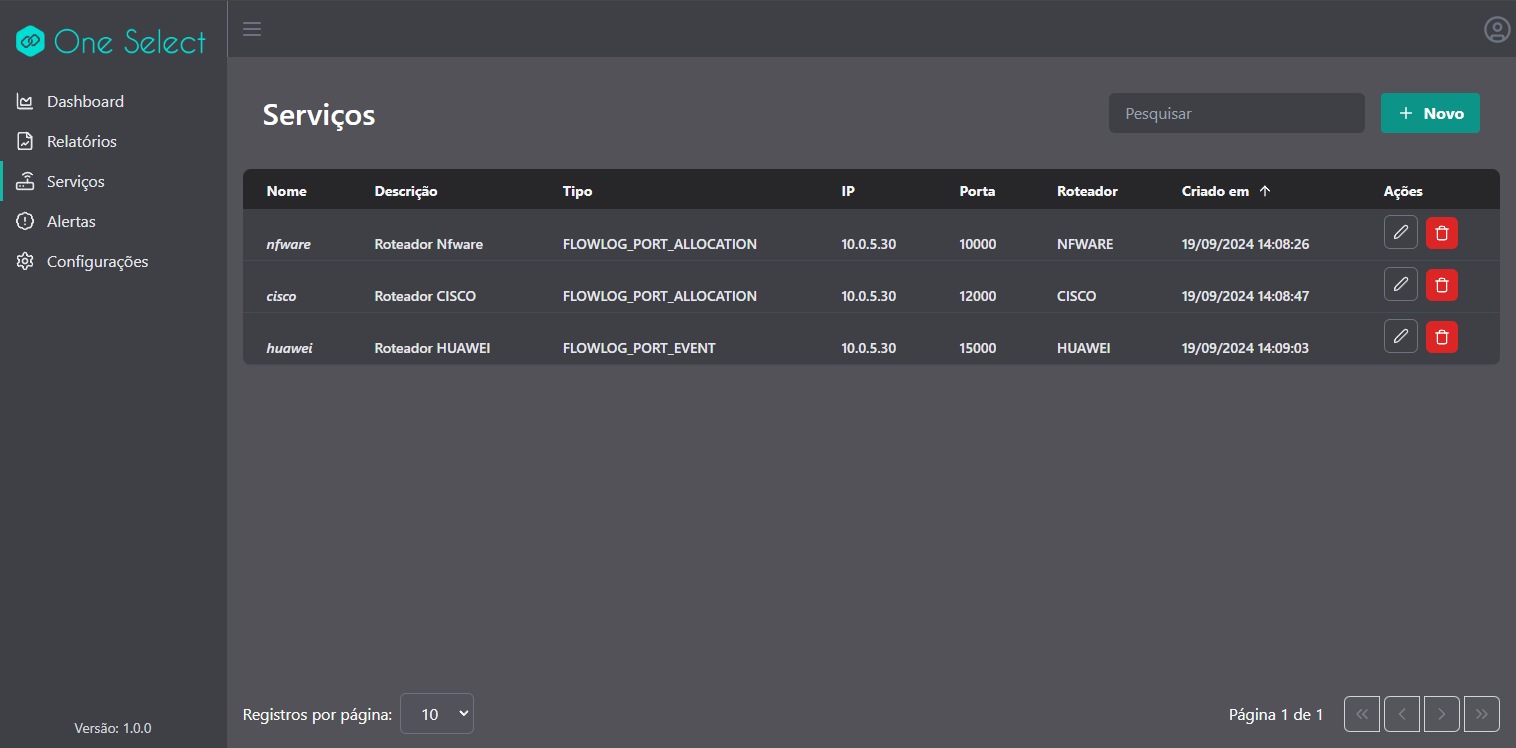Click the date 19/09/2024 14:09:03
Image resolution: width=1516 pixels, height=748 pixels.
click(x=1245, y=348)
